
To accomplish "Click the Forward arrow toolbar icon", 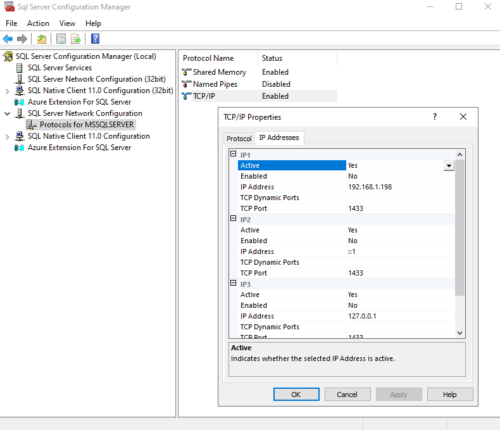I will point(22,39).
